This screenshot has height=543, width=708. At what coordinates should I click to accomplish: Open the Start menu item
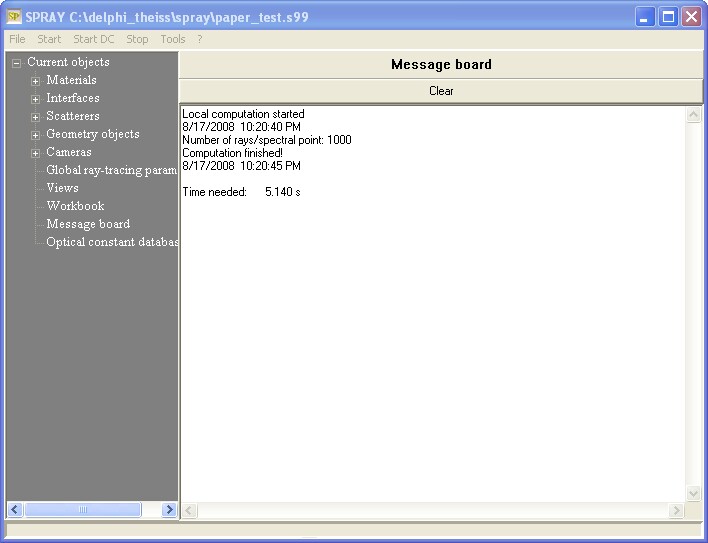point(49,39)
